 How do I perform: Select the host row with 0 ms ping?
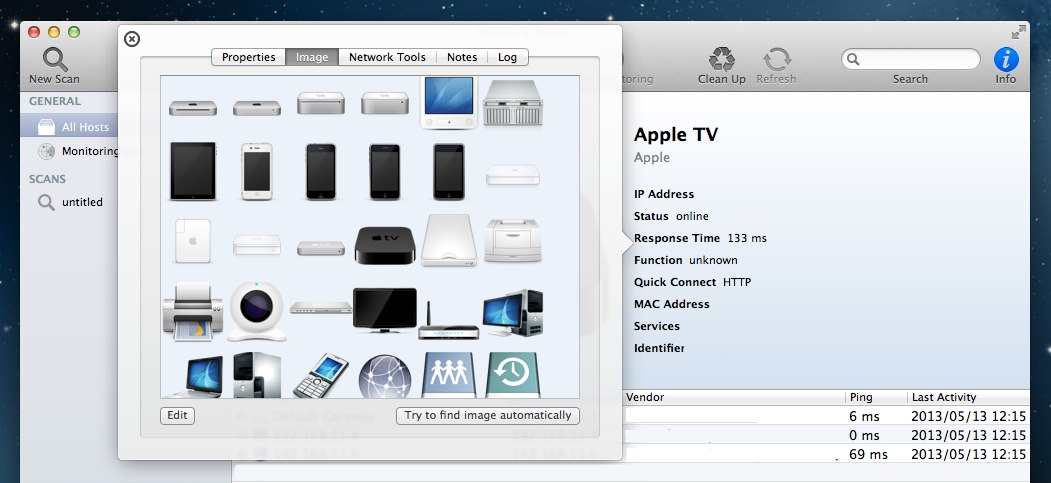pos(826,435)
